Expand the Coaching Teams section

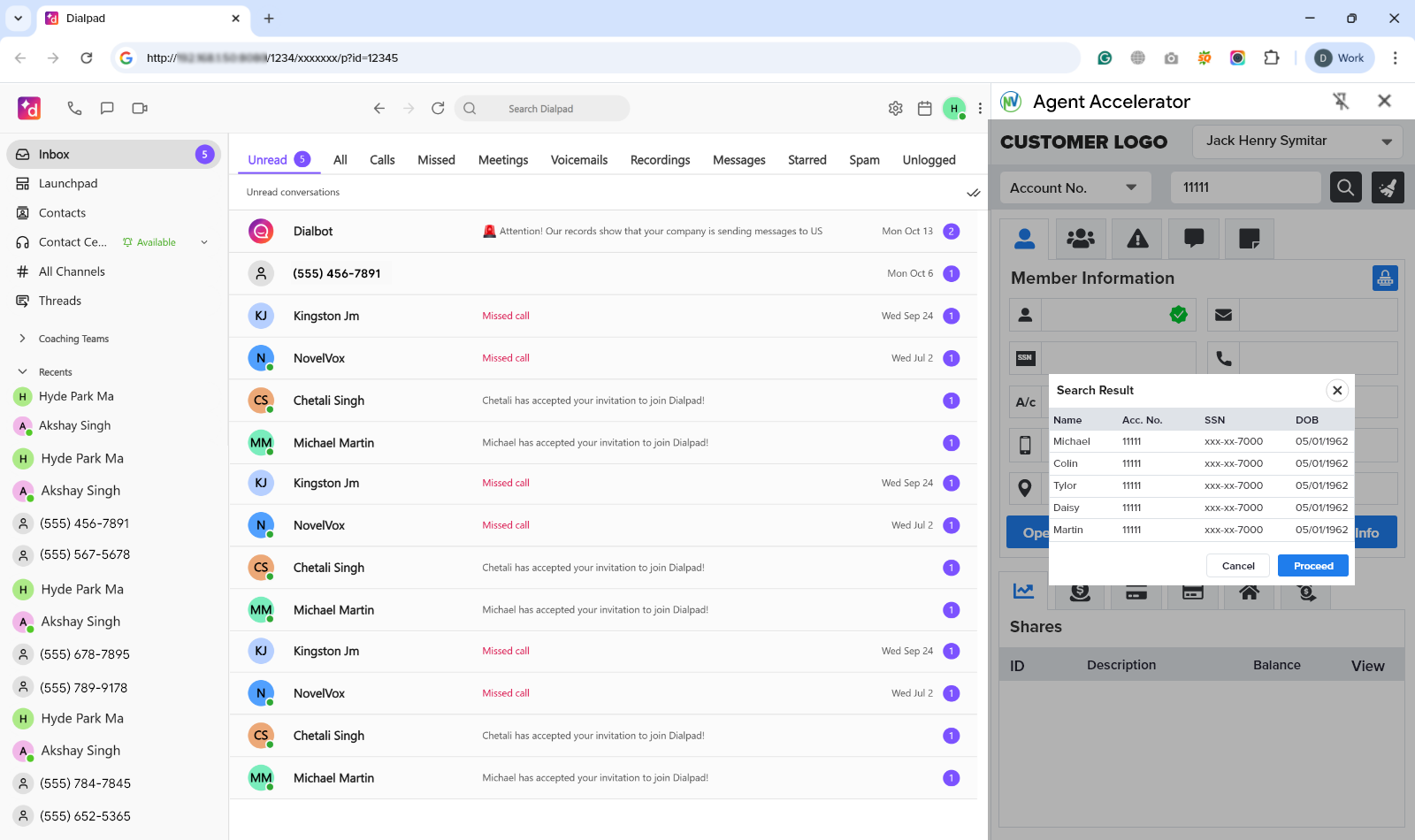[x=22, y=339]
